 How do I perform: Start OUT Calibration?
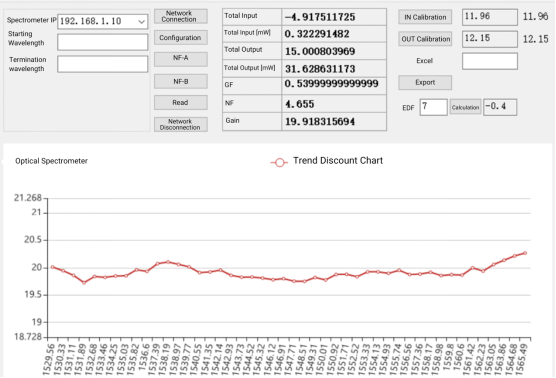pyautogui.click(x=425, y=39)
